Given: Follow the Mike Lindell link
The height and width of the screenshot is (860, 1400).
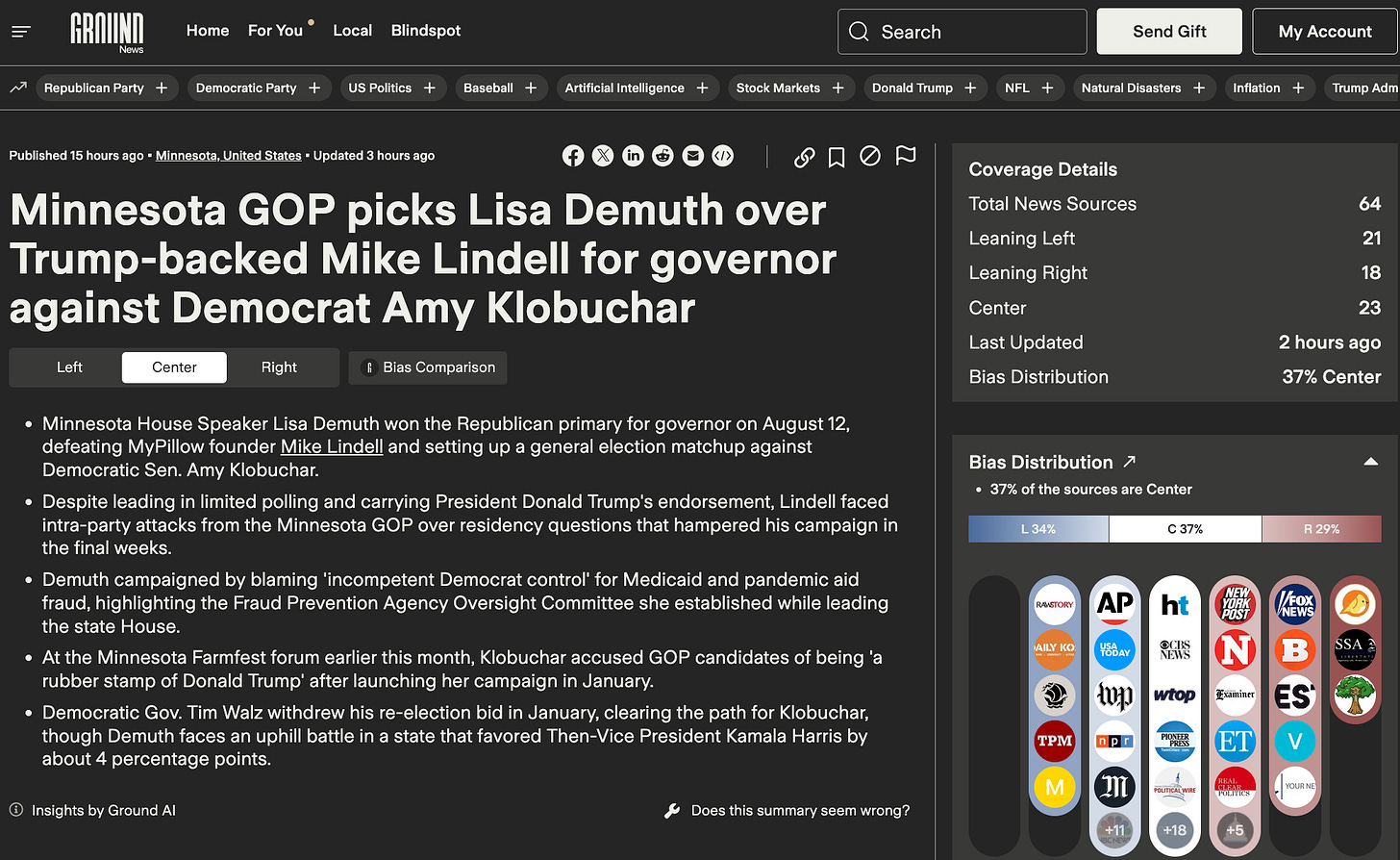Looking at the screenshot, I should [x=332, y=446].
